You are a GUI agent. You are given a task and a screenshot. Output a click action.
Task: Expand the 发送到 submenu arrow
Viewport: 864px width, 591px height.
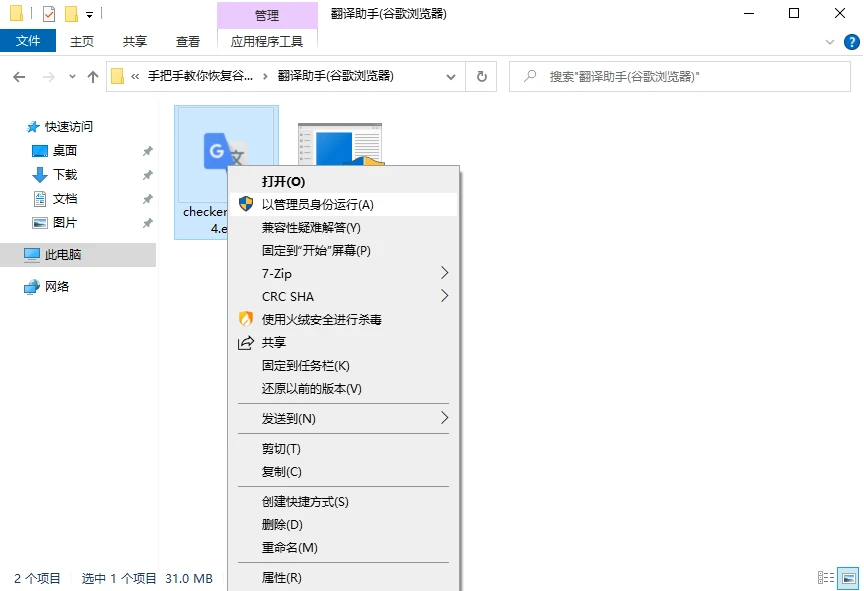tap(445, 418)
